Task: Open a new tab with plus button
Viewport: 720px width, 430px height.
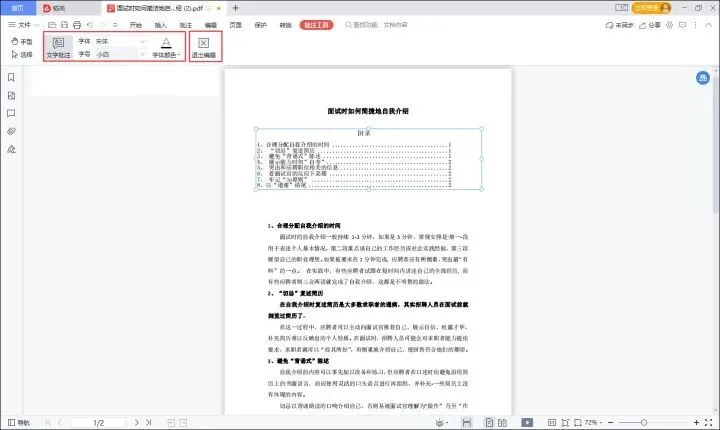Action: 236,8
